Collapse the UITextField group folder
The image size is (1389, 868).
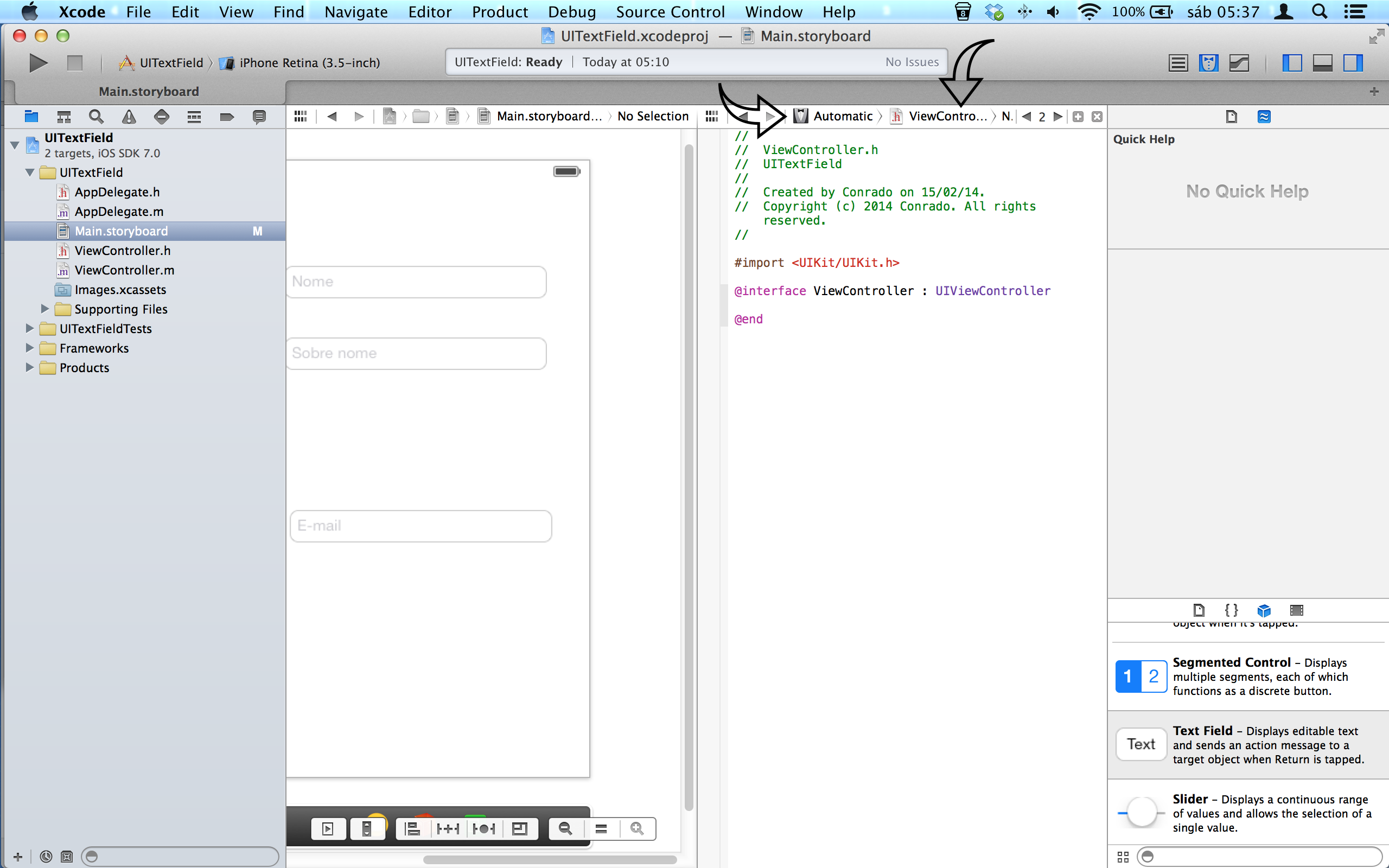tap(30, 172)
